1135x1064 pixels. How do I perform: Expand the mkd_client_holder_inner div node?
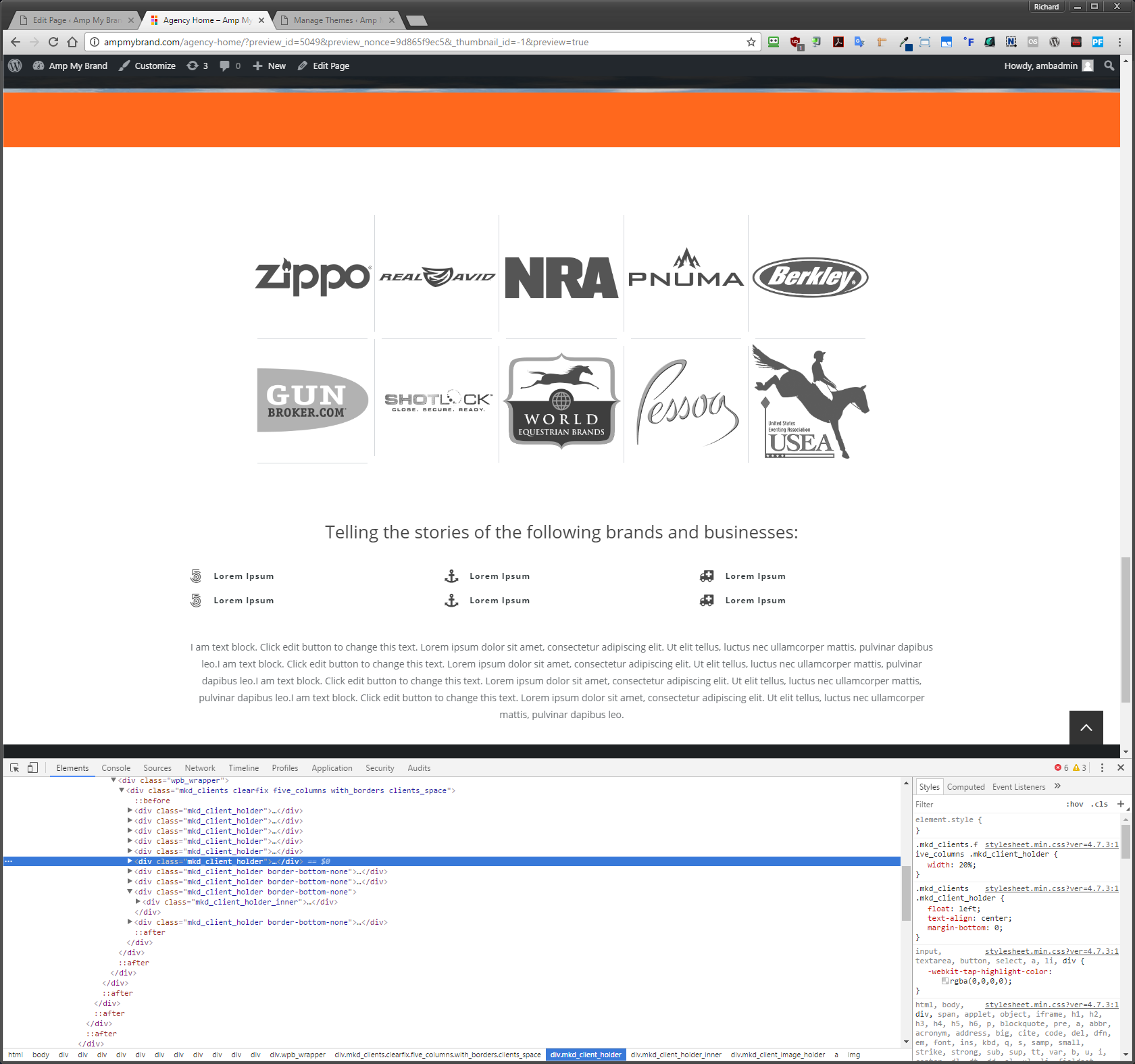138,902
